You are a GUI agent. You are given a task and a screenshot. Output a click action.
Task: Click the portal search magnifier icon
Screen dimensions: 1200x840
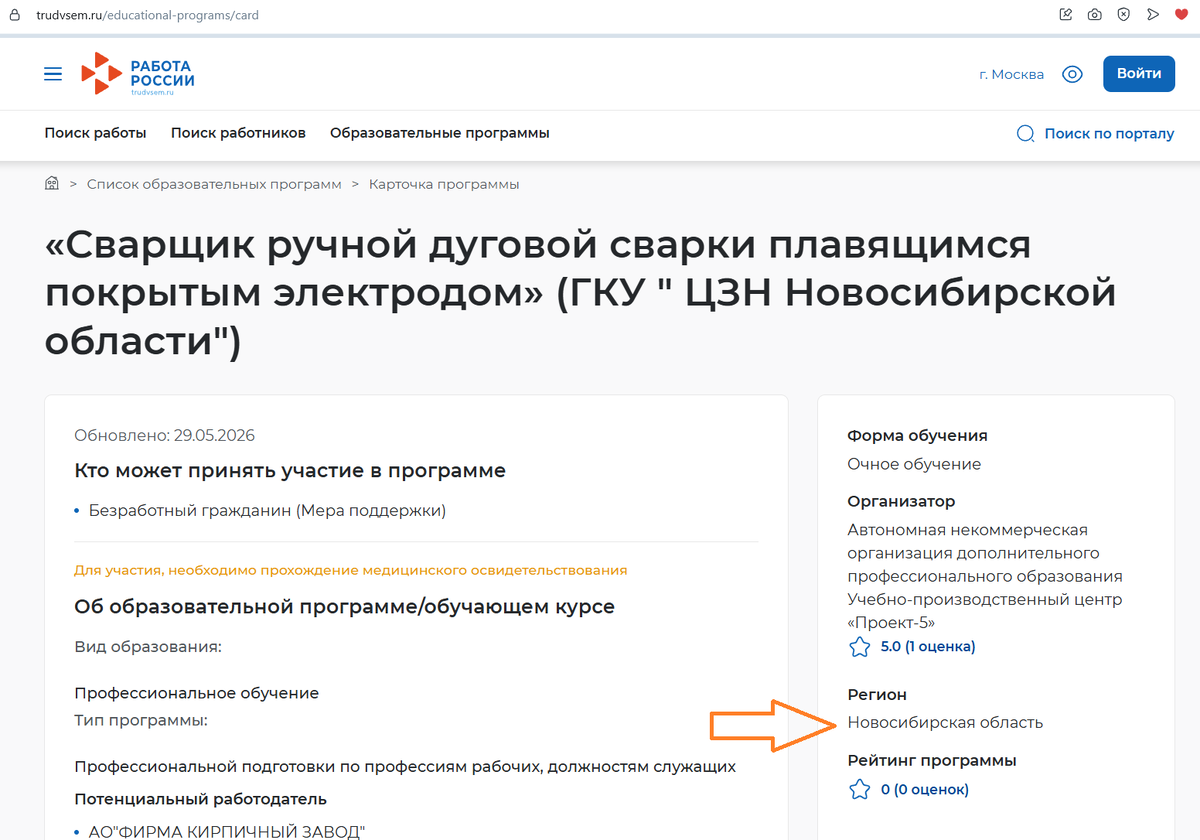[1025, 134]
